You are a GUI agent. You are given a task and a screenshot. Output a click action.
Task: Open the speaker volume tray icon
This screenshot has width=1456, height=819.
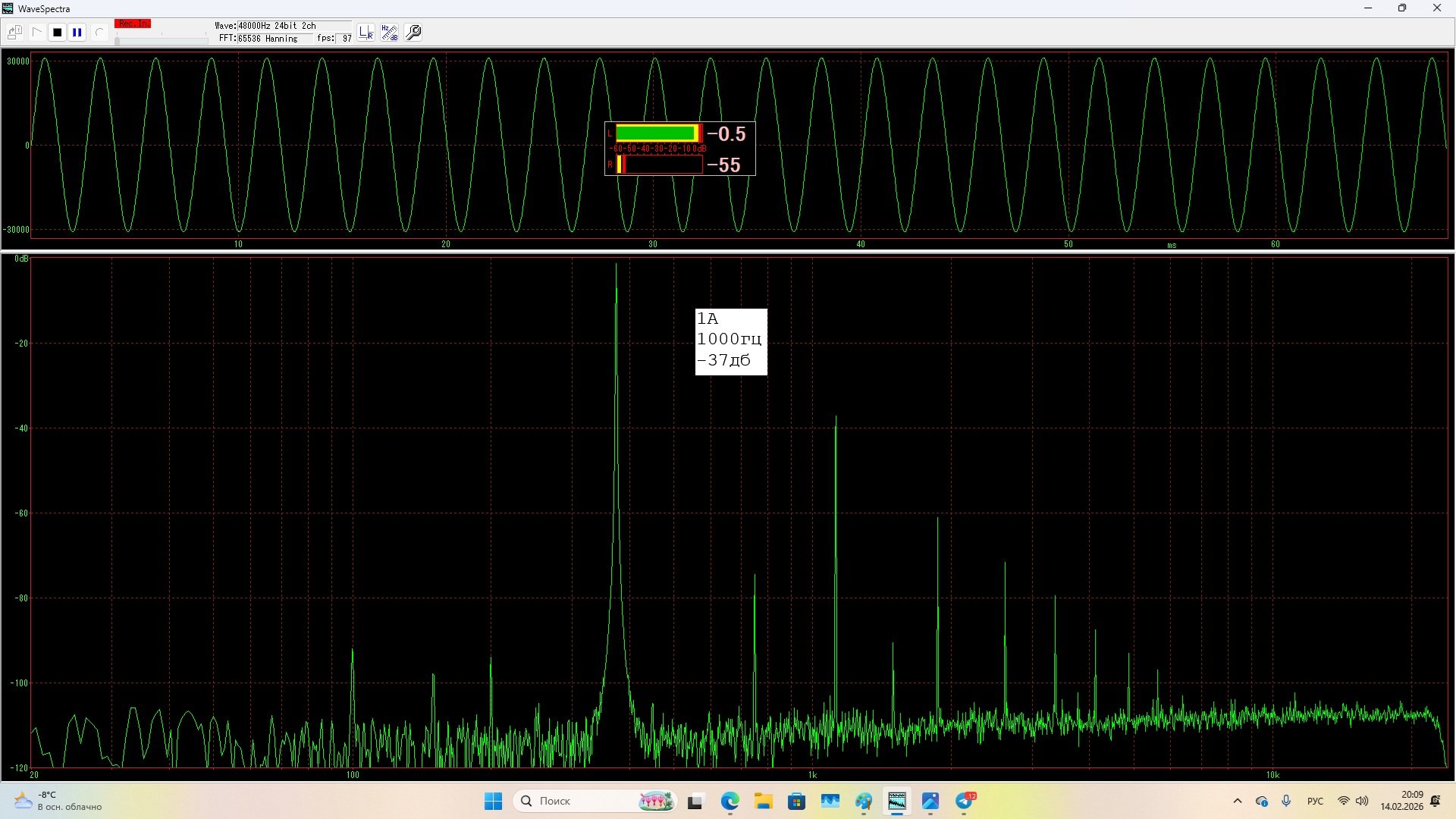pyautogui.click(x=1362, y=801)
